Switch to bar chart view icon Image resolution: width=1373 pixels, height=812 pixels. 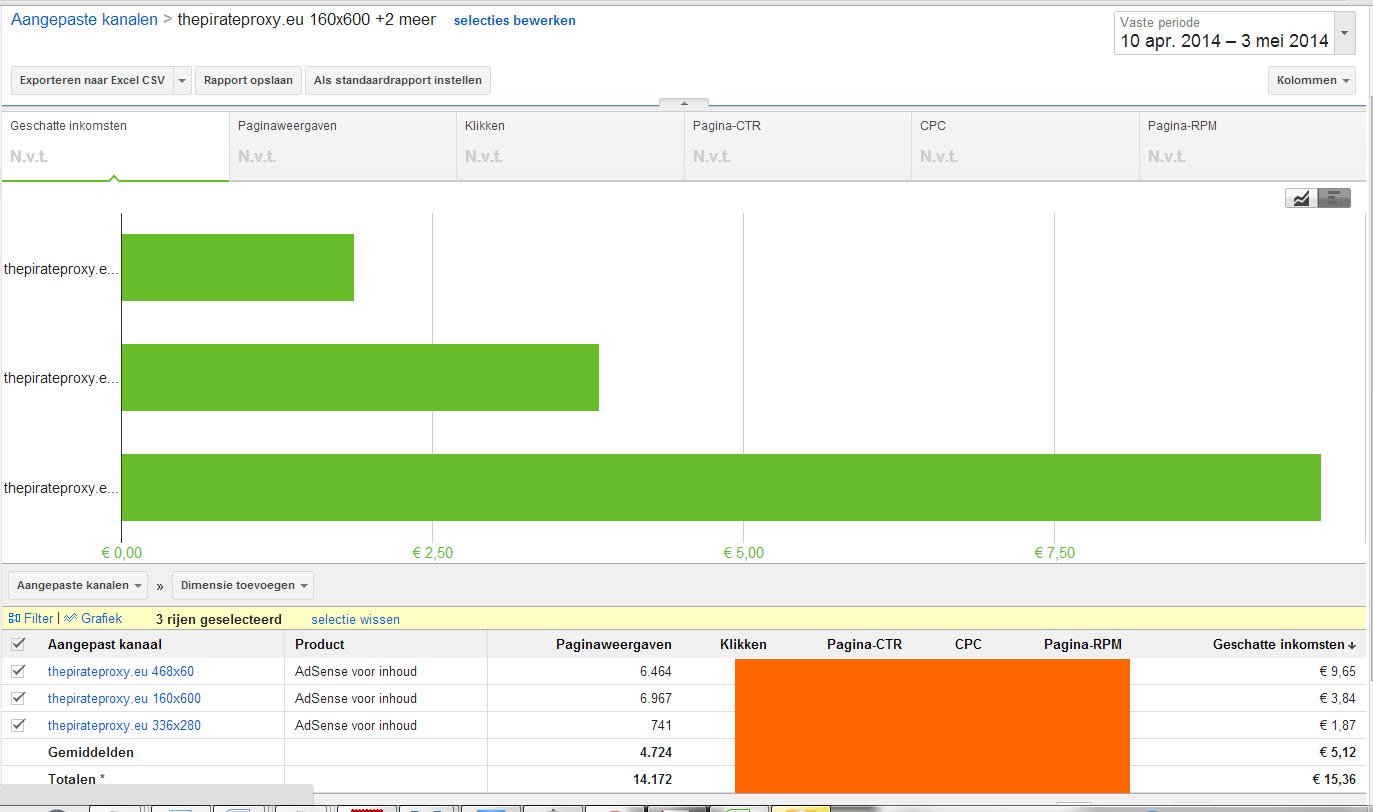(x=1334, y=198)
